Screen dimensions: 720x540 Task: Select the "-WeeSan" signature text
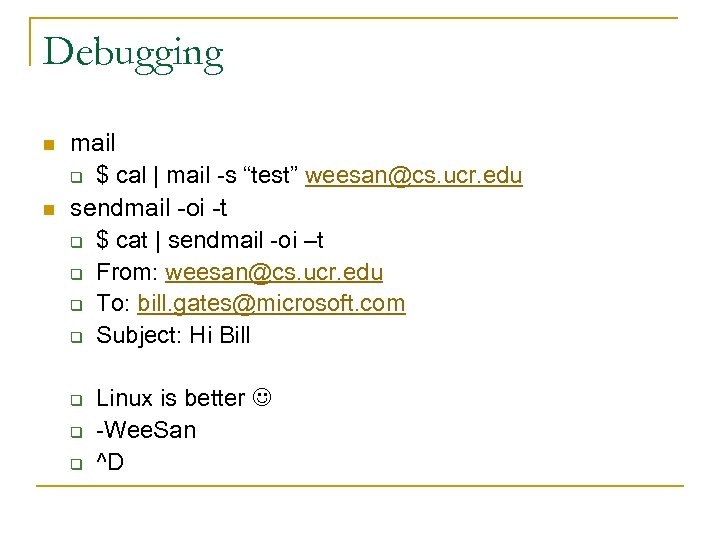pos(146,430)
